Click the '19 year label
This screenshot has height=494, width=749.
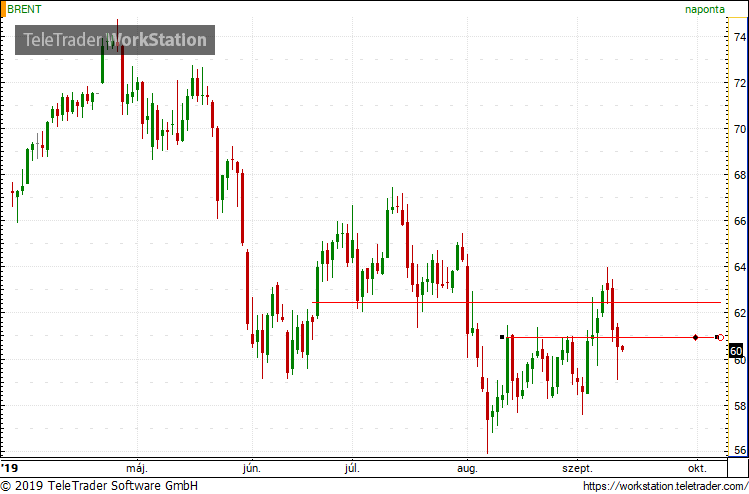(x=9, y=466)
